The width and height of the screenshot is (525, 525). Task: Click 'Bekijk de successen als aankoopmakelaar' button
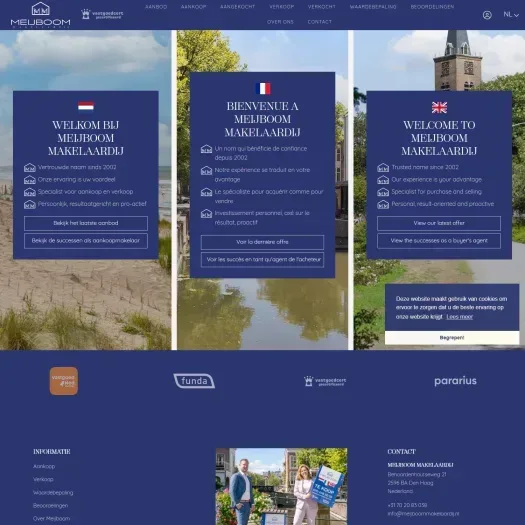pyautogui.click(x=86, y=241)
